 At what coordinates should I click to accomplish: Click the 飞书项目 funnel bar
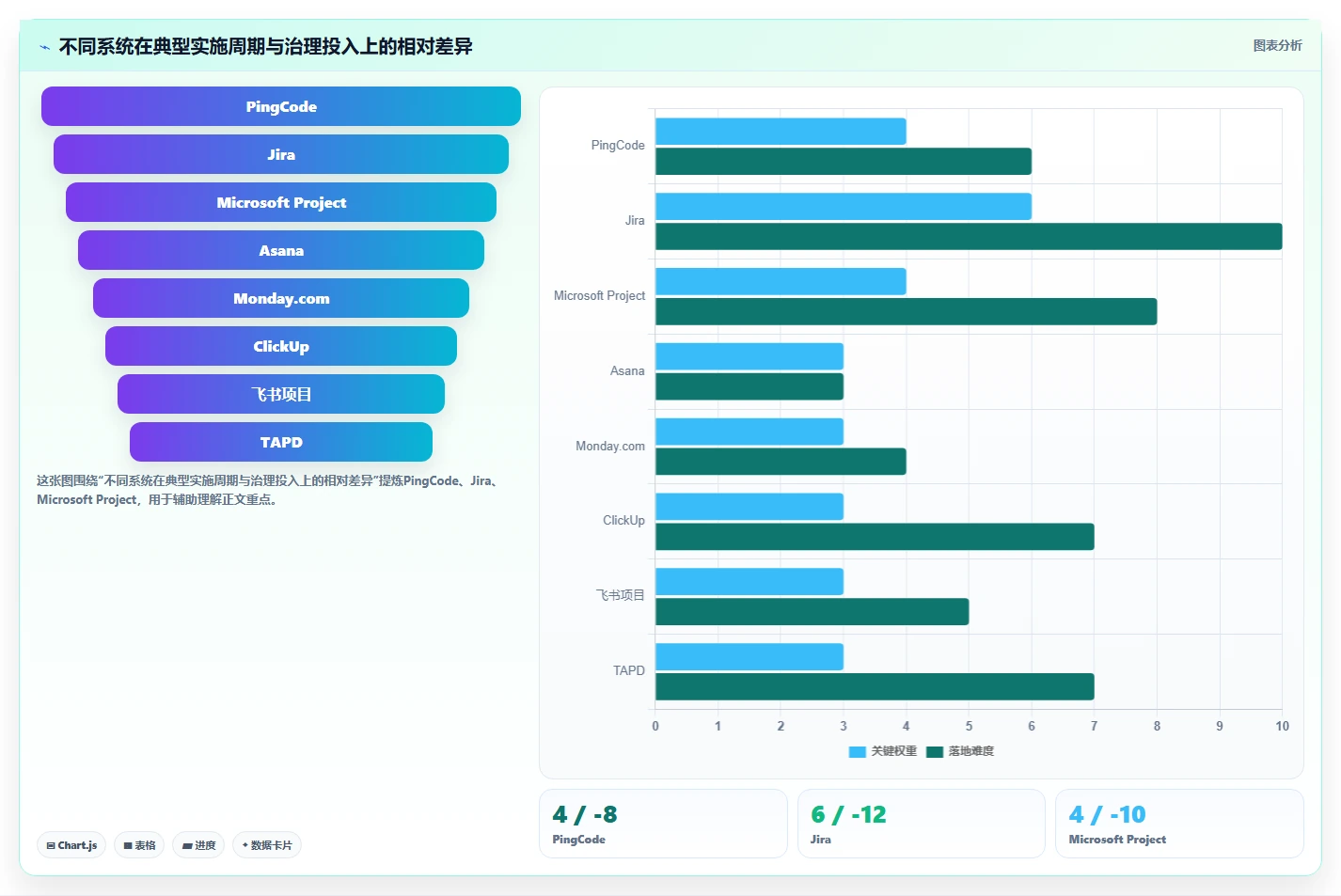[281, 394]
